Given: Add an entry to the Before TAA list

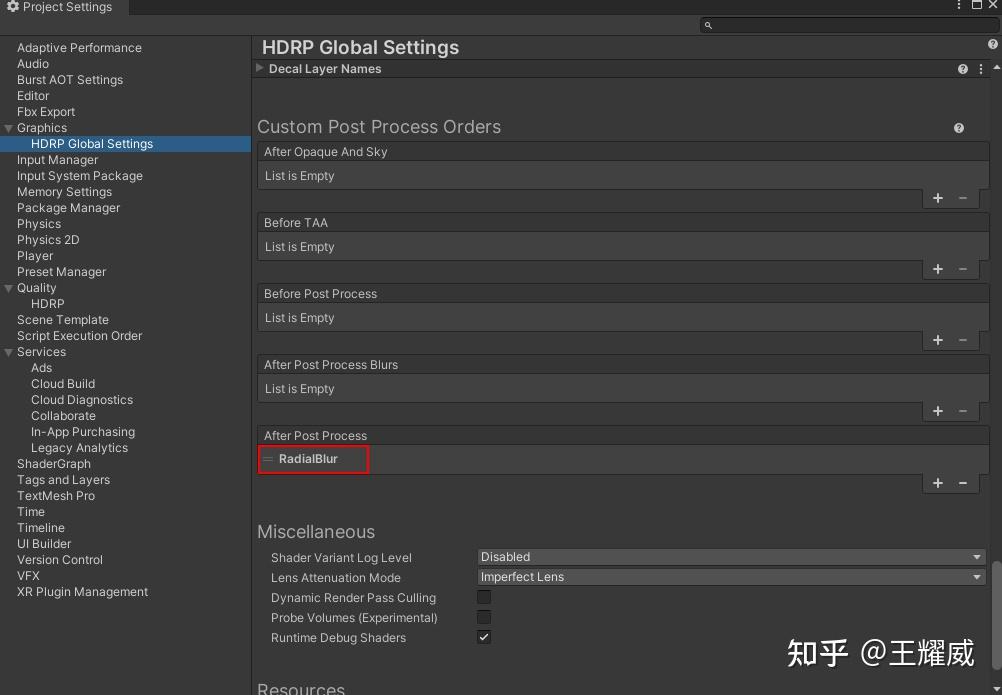Looking at the screenshot, I should coord(938,269).
